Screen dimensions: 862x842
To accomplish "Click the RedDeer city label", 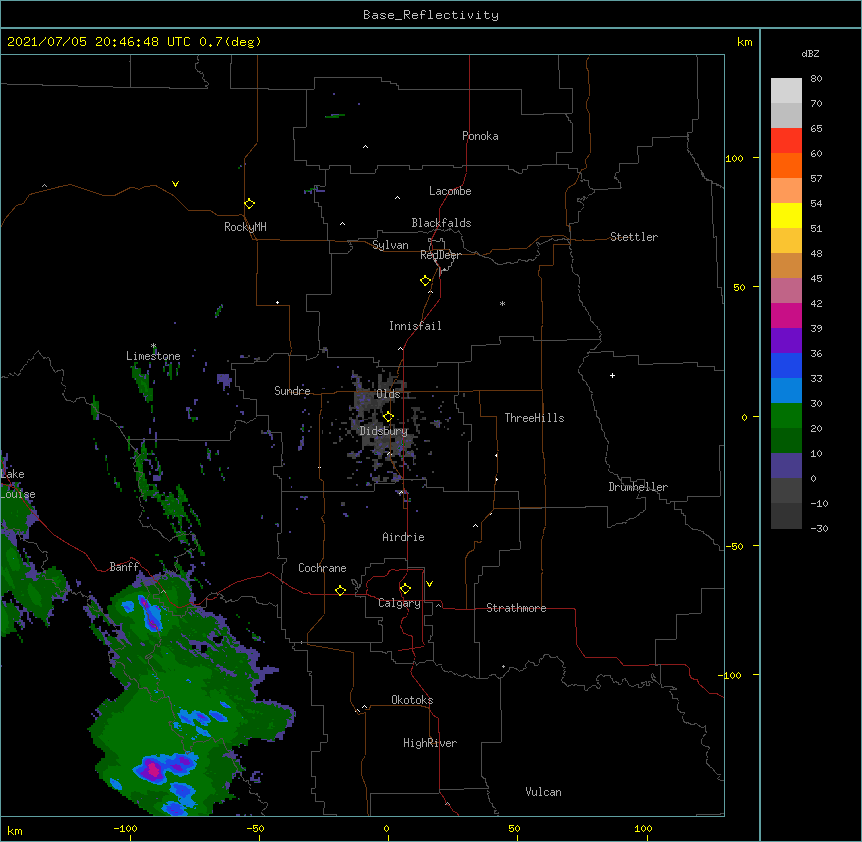I will (x=440, y=255).
